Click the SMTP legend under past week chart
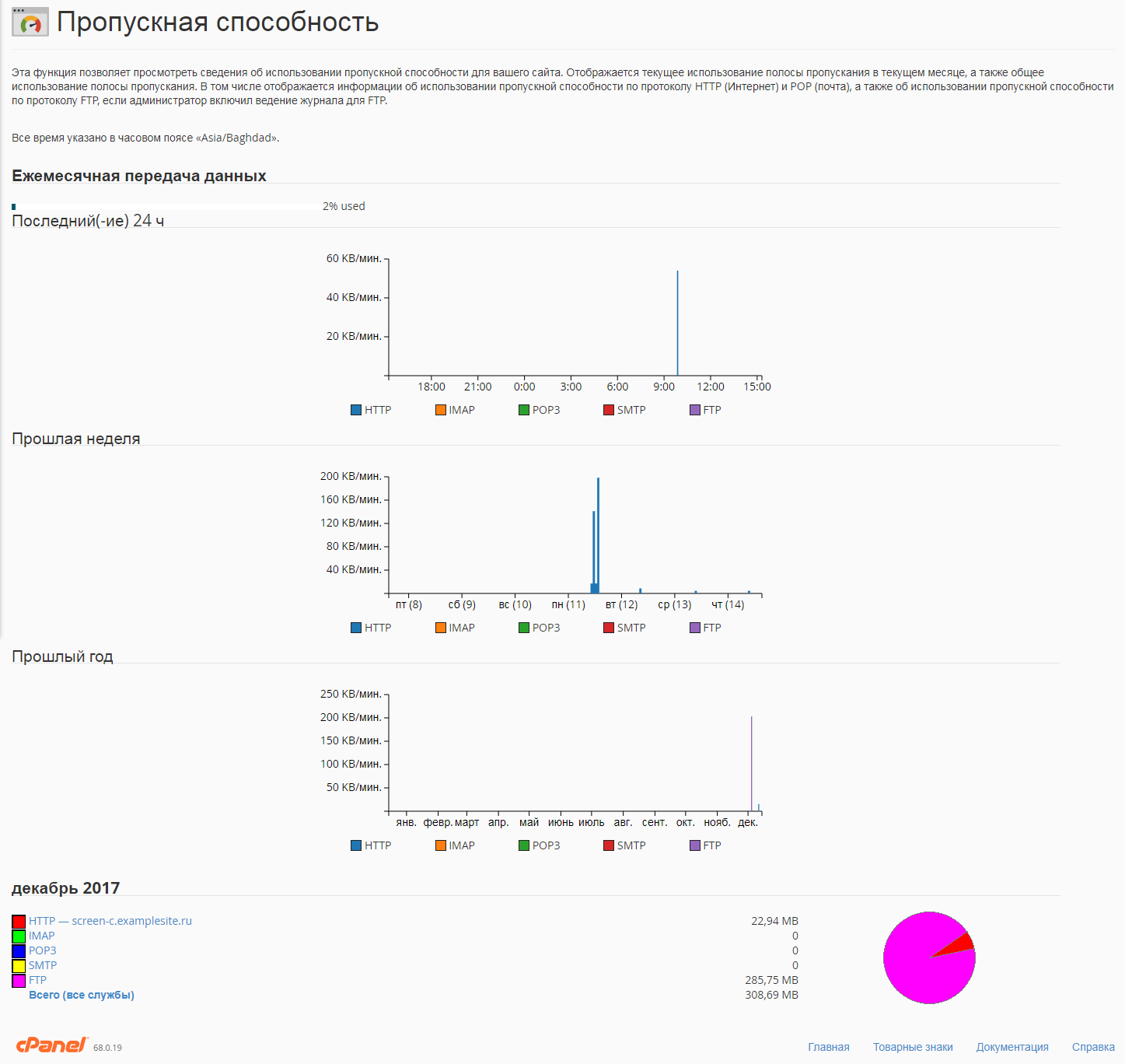Image resolution: width=1125 pixels, height=1064 pixels. point(624,628)
